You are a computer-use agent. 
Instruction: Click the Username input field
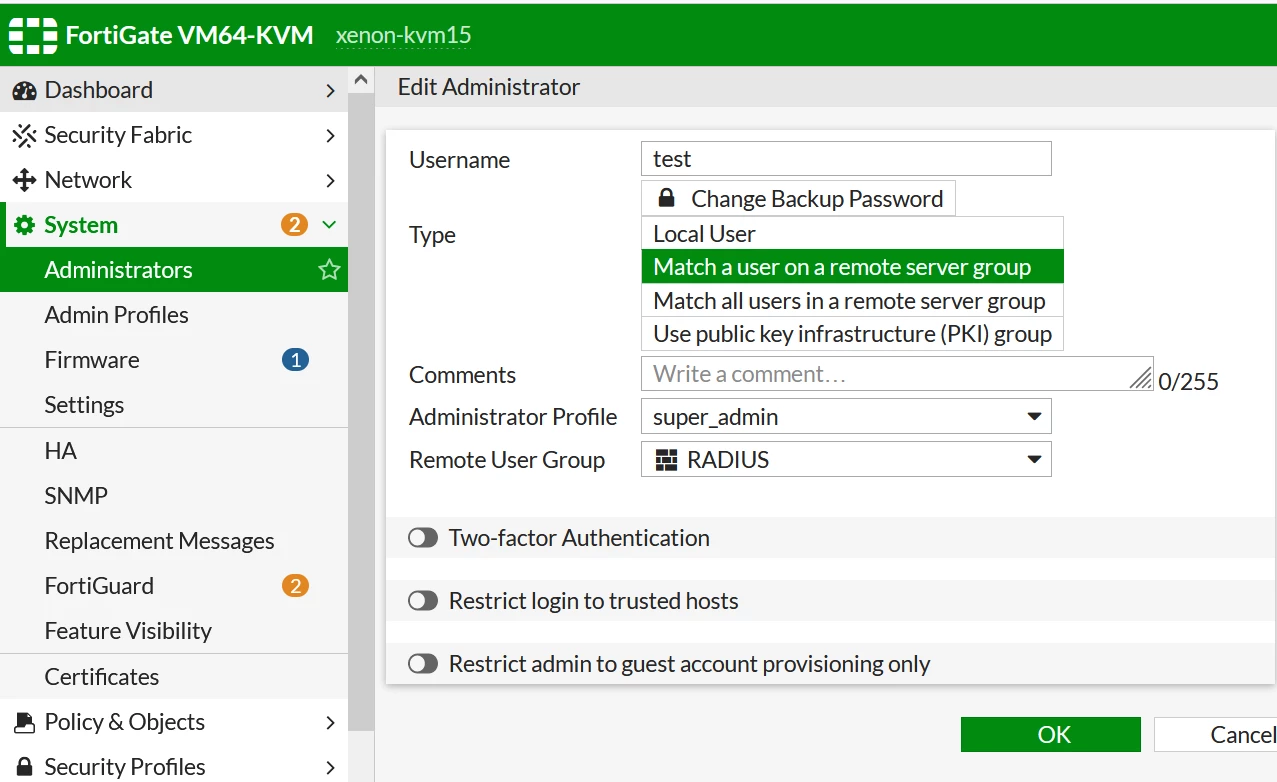tap(846, 159)
